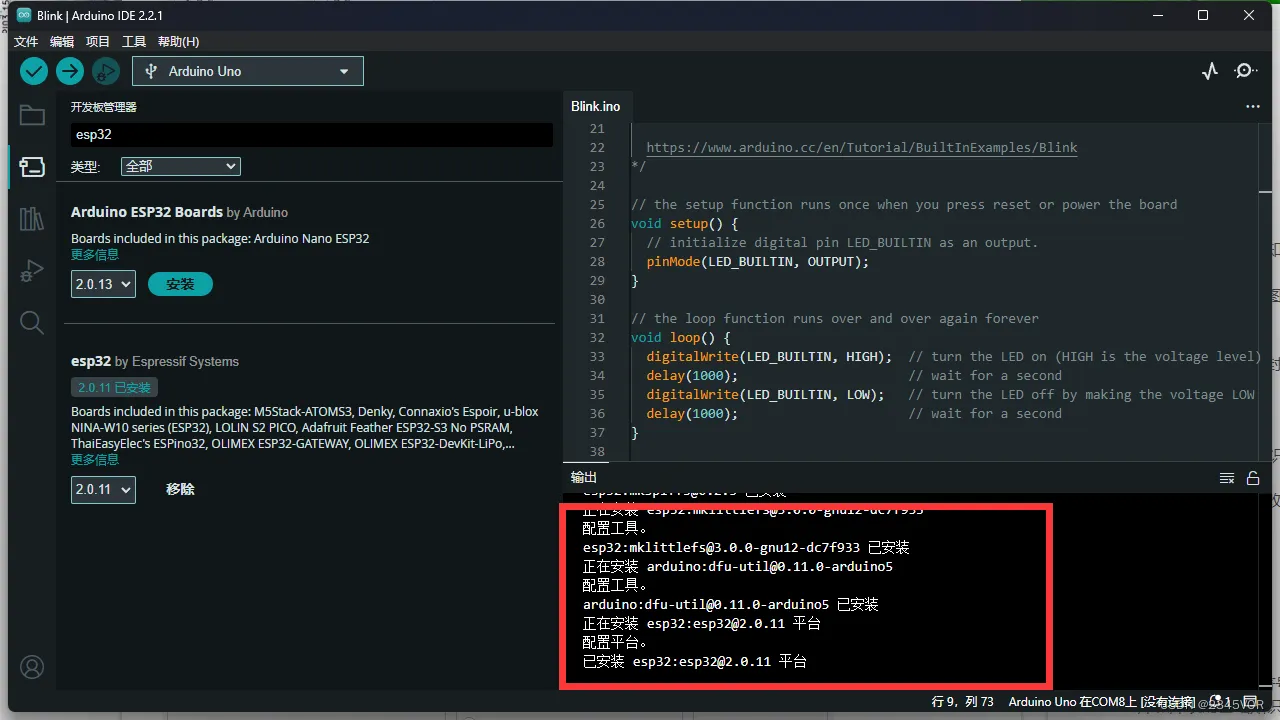This screenshot has height=720, width=1280.
Task: Click the Verify checkmark button
Action: 34,71
